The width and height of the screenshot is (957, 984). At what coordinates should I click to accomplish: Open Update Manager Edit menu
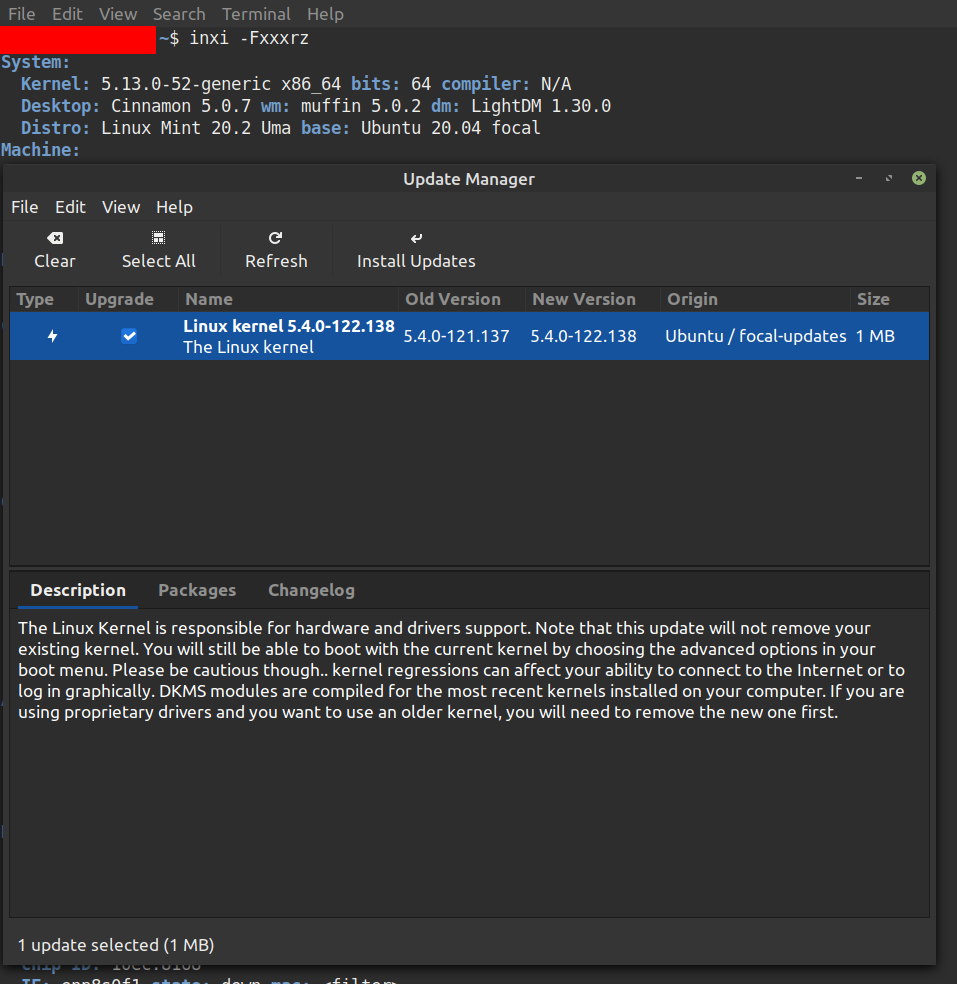tap(70, 207)
